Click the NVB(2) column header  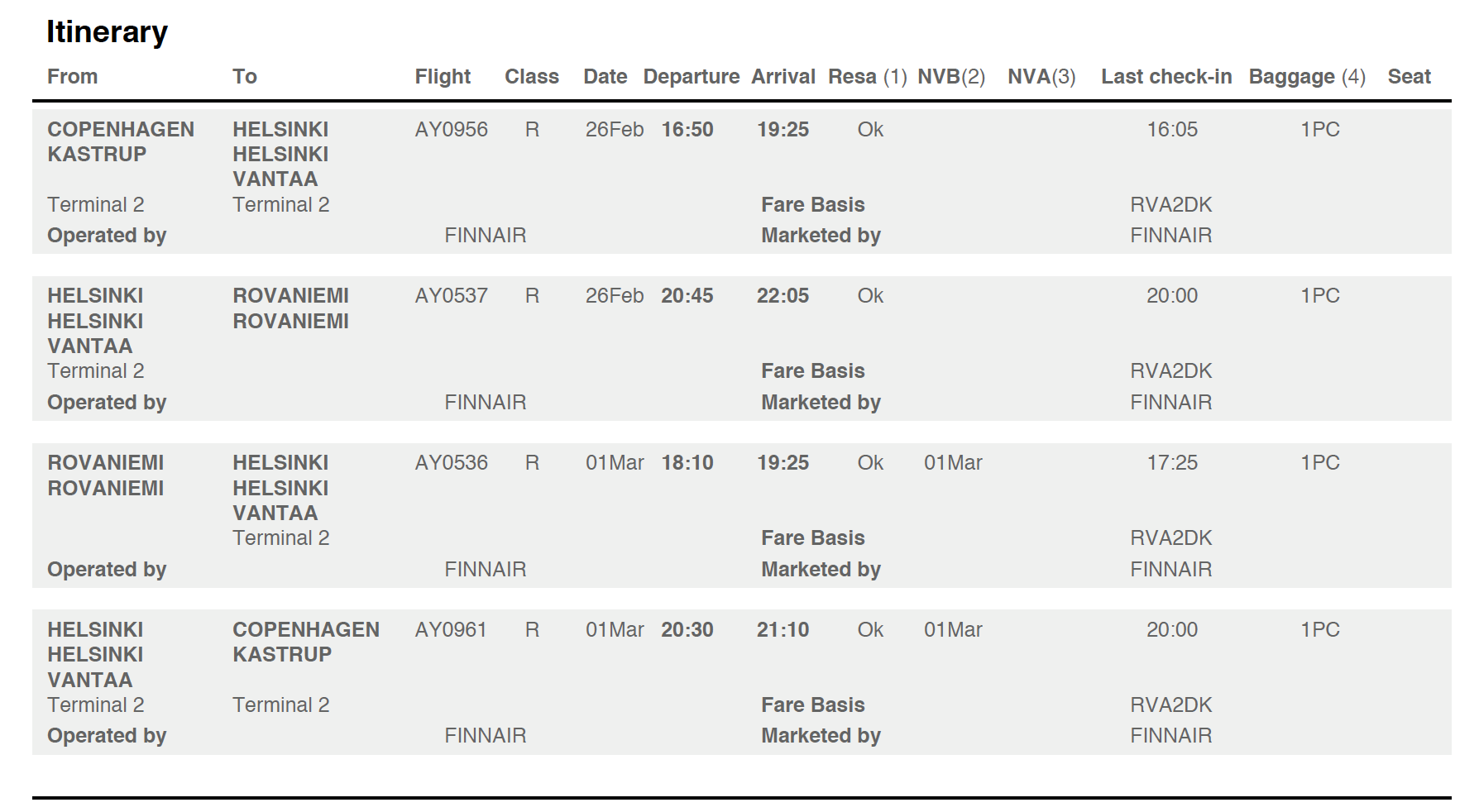[x=951, y=77]
